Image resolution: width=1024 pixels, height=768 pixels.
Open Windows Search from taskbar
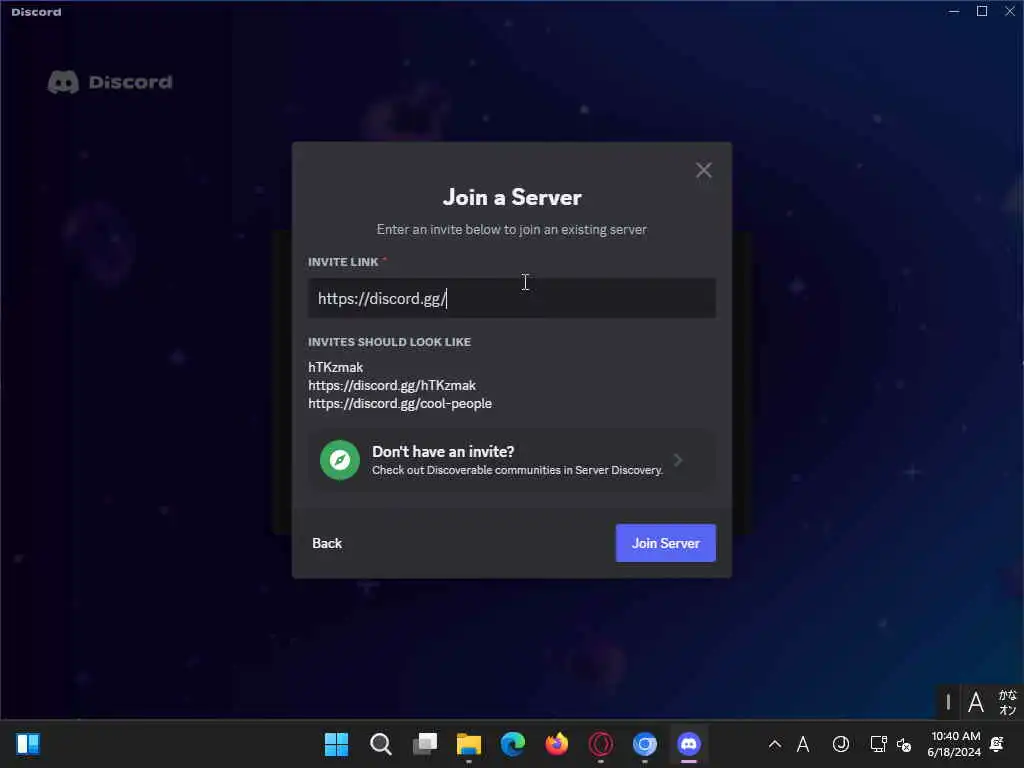[x=381, y=744]
